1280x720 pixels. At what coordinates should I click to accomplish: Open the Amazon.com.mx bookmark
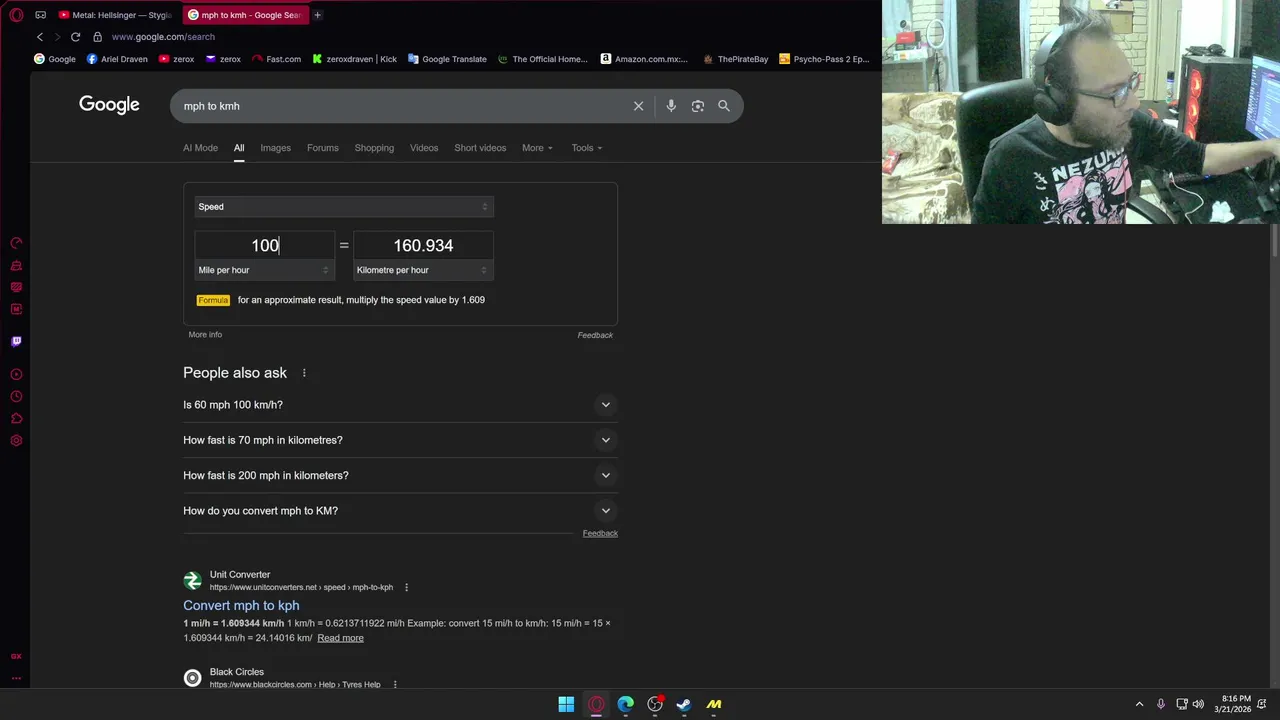pyautogui.click(x=644, y=59)
